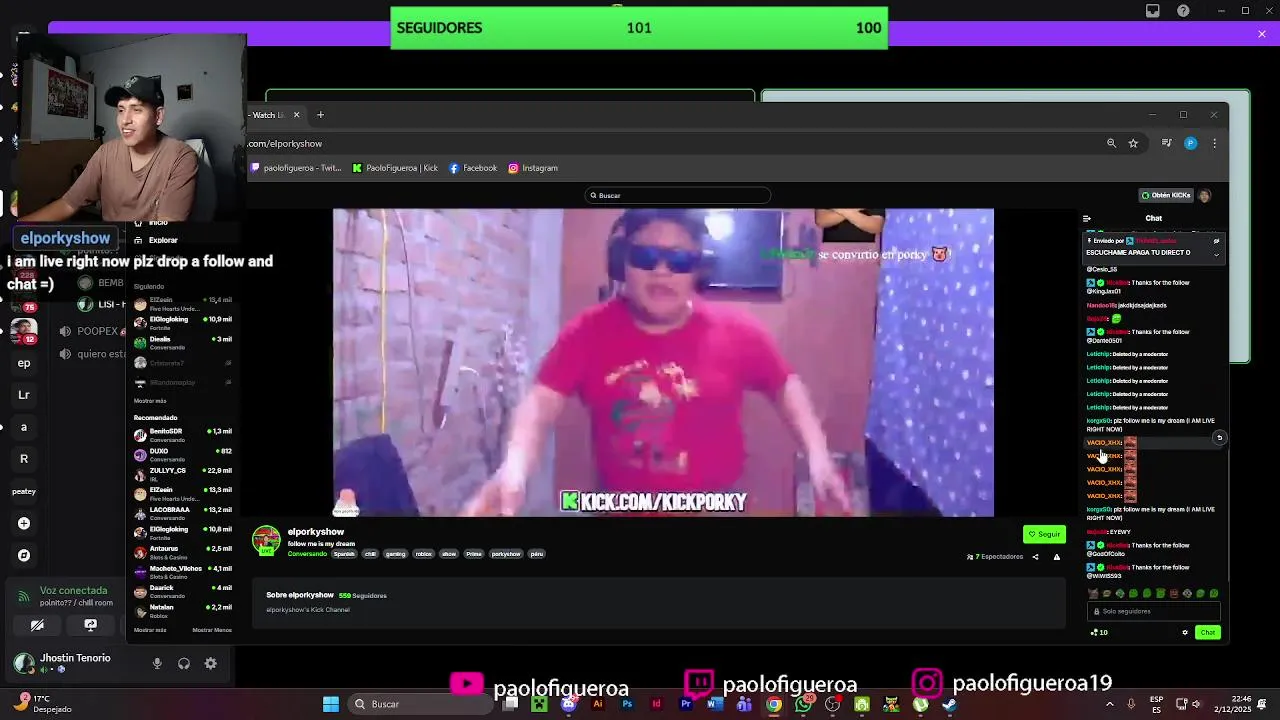Open Steam from the taskbar
This screenshot has height=720, width=1280.
pos(949,704)
